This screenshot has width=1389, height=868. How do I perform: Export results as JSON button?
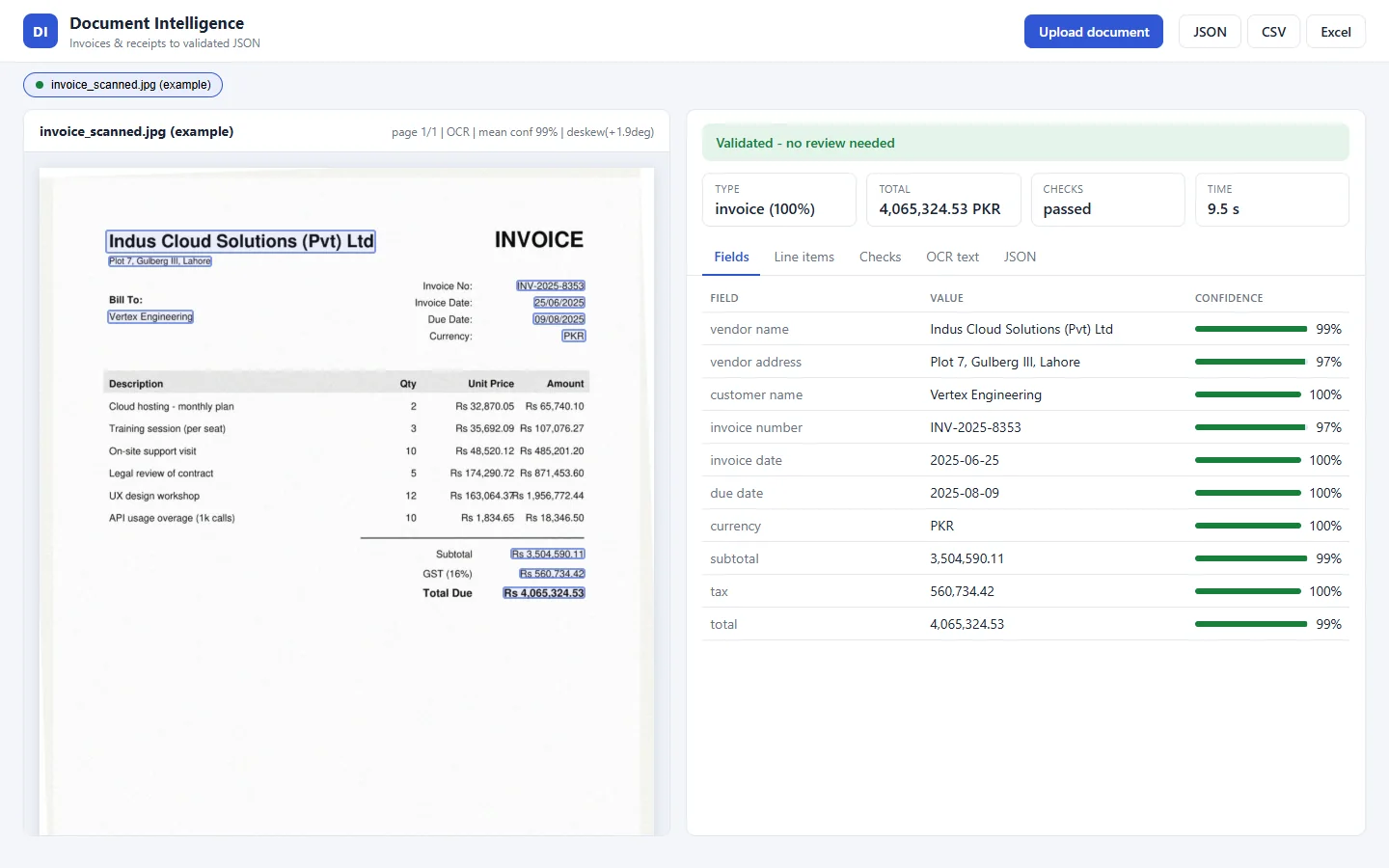(1210, 32)
